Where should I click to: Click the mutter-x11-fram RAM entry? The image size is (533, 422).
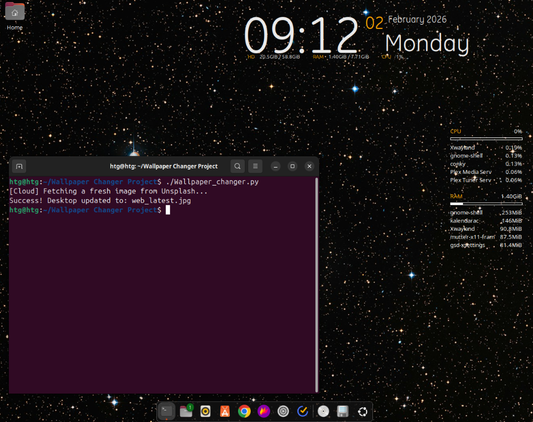[486, 237]
